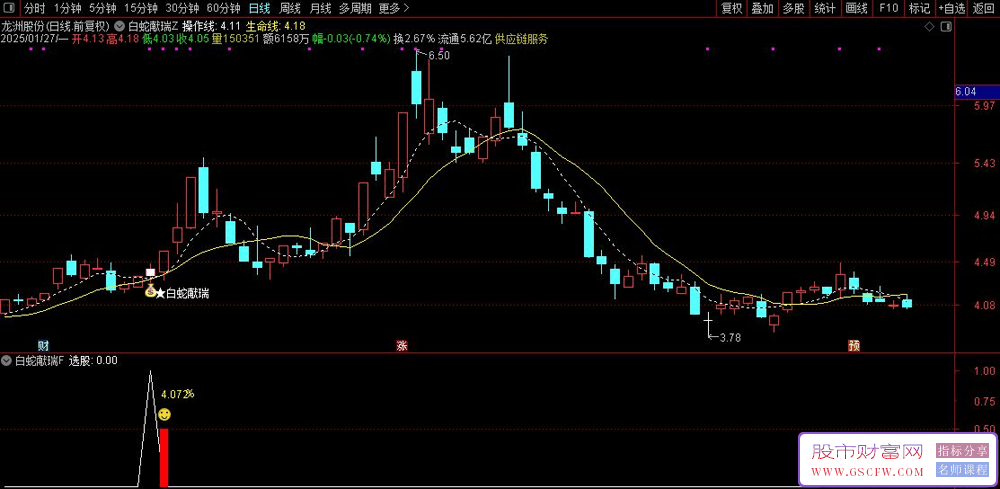The height and width of the screenshot is (489, 1000).
Task: Open the F10 company info
Action: click(x=888, y=8)
